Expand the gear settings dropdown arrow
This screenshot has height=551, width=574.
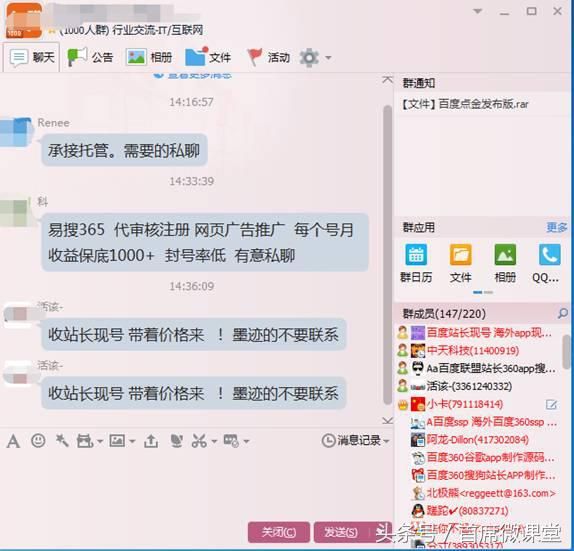[328, 57]
